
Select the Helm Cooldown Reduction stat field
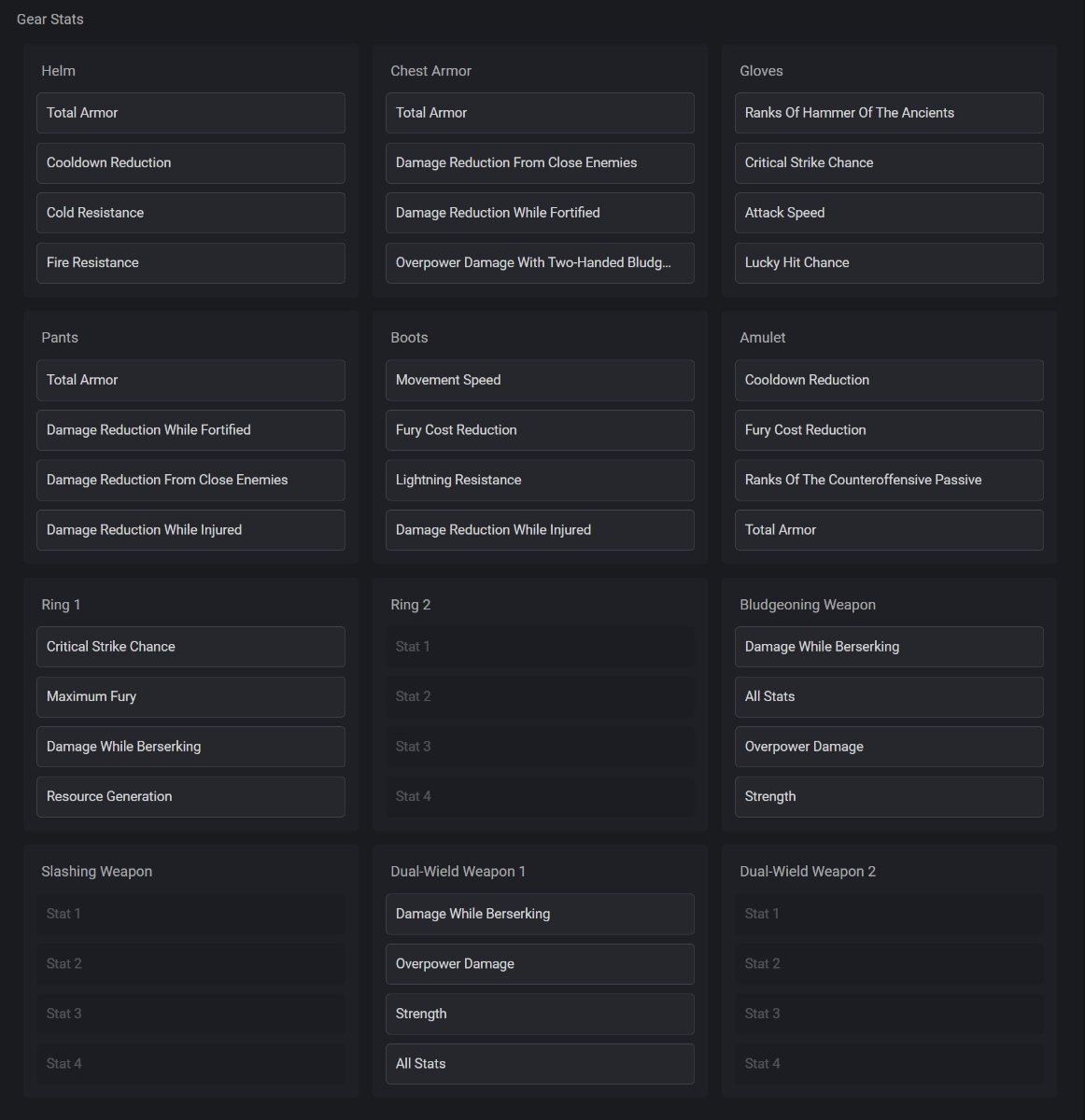tap(190, 162)
